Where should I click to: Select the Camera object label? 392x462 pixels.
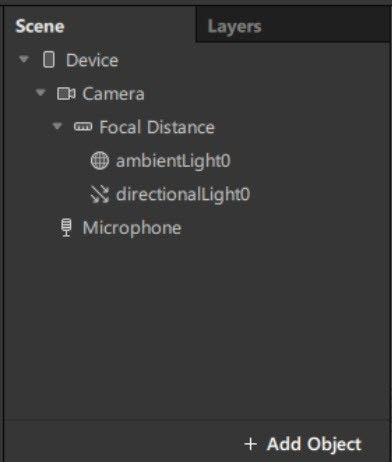(113, 94)
